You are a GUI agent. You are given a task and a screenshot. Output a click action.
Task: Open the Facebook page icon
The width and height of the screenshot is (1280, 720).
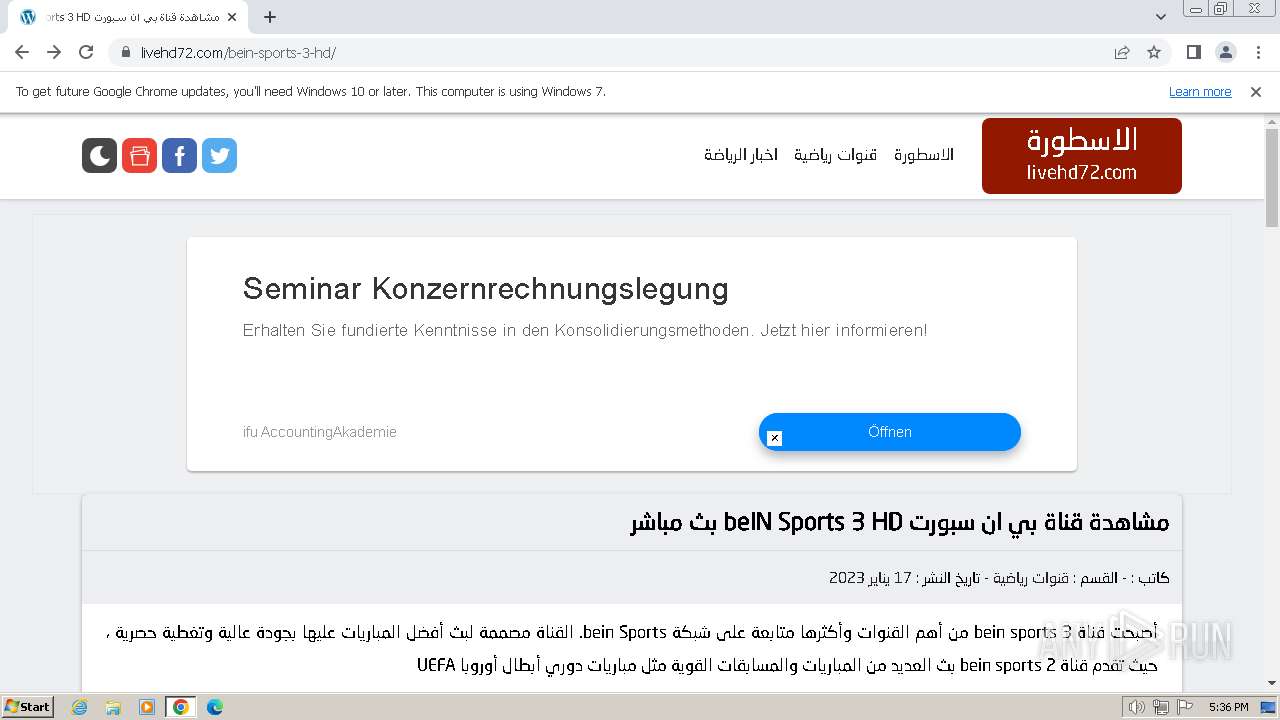(x=179, y=156)
